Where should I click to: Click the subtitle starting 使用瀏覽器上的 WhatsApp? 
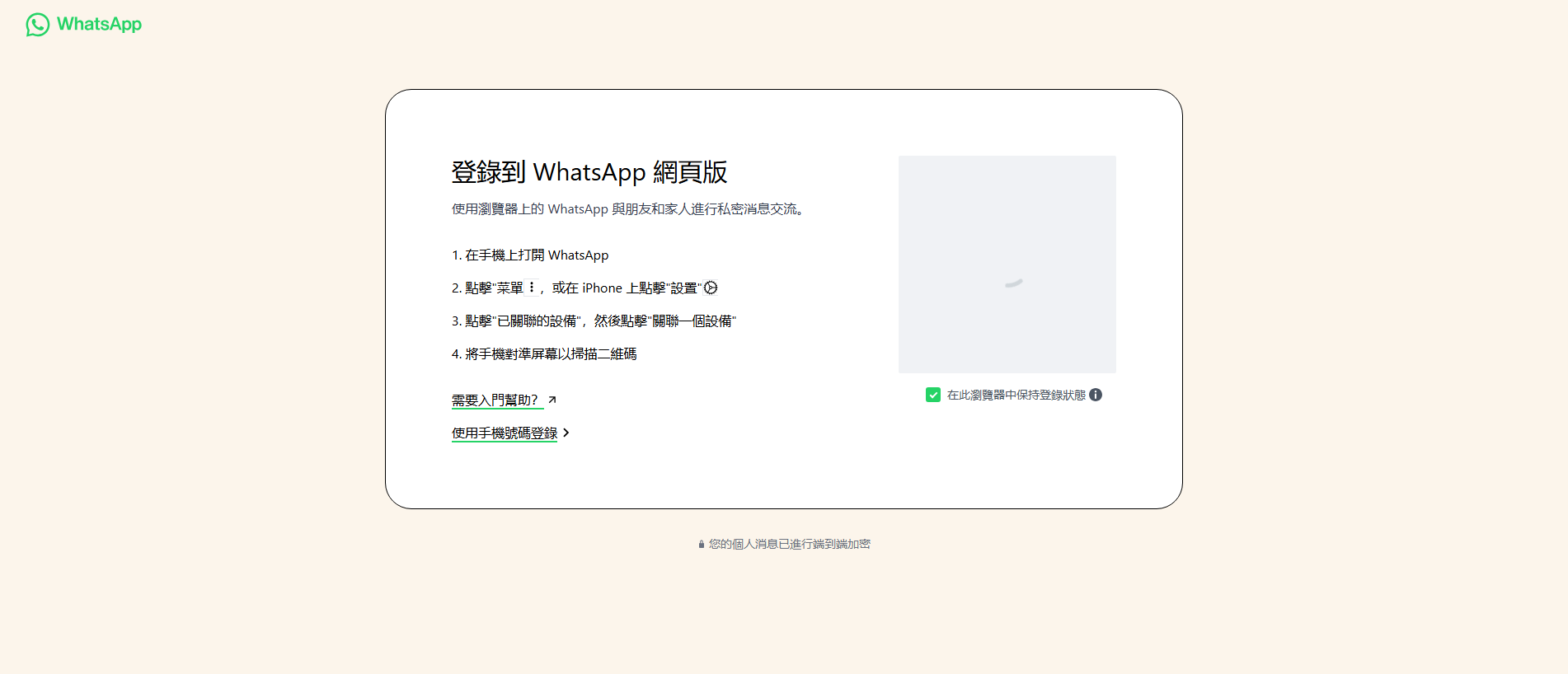[627, 209]
